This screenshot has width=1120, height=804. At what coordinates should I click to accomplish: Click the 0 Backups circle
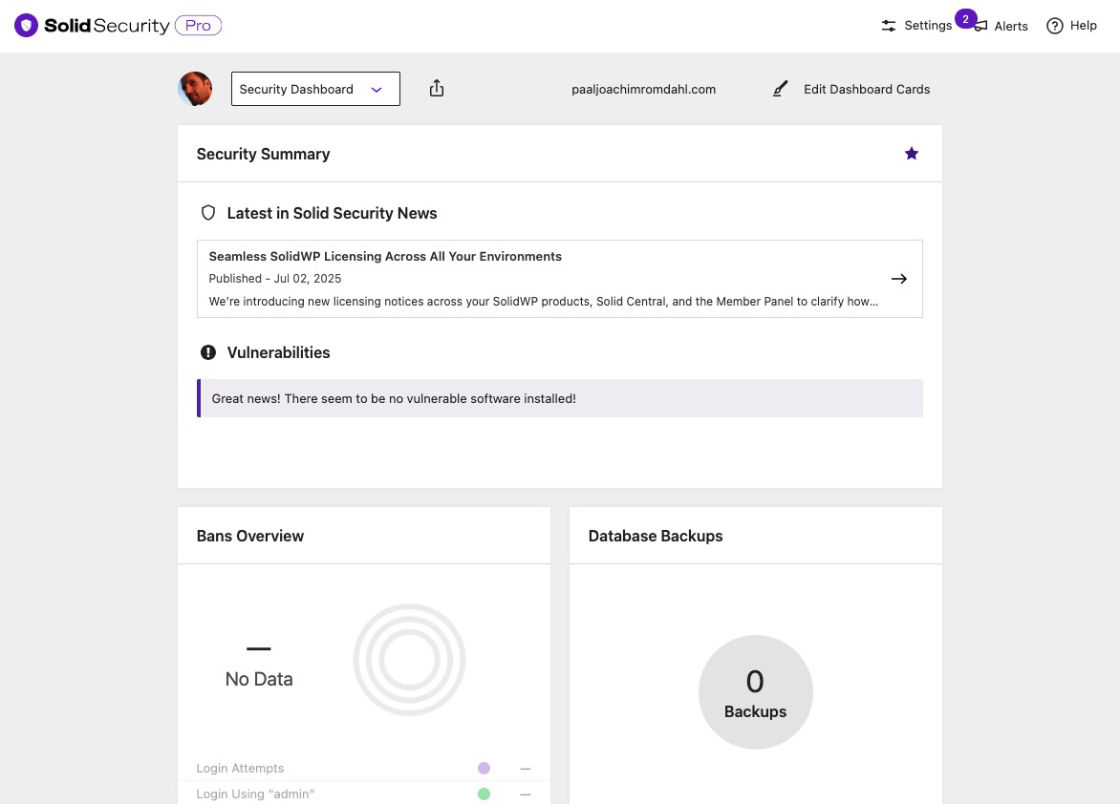click(x=756, y=692)
